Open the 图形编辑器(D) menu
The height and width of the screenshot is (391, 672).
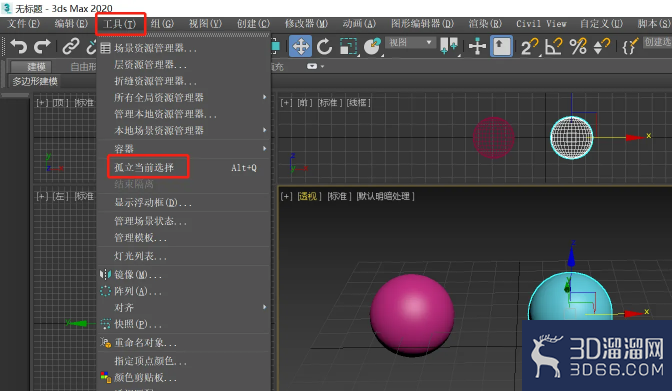(422, 24)
